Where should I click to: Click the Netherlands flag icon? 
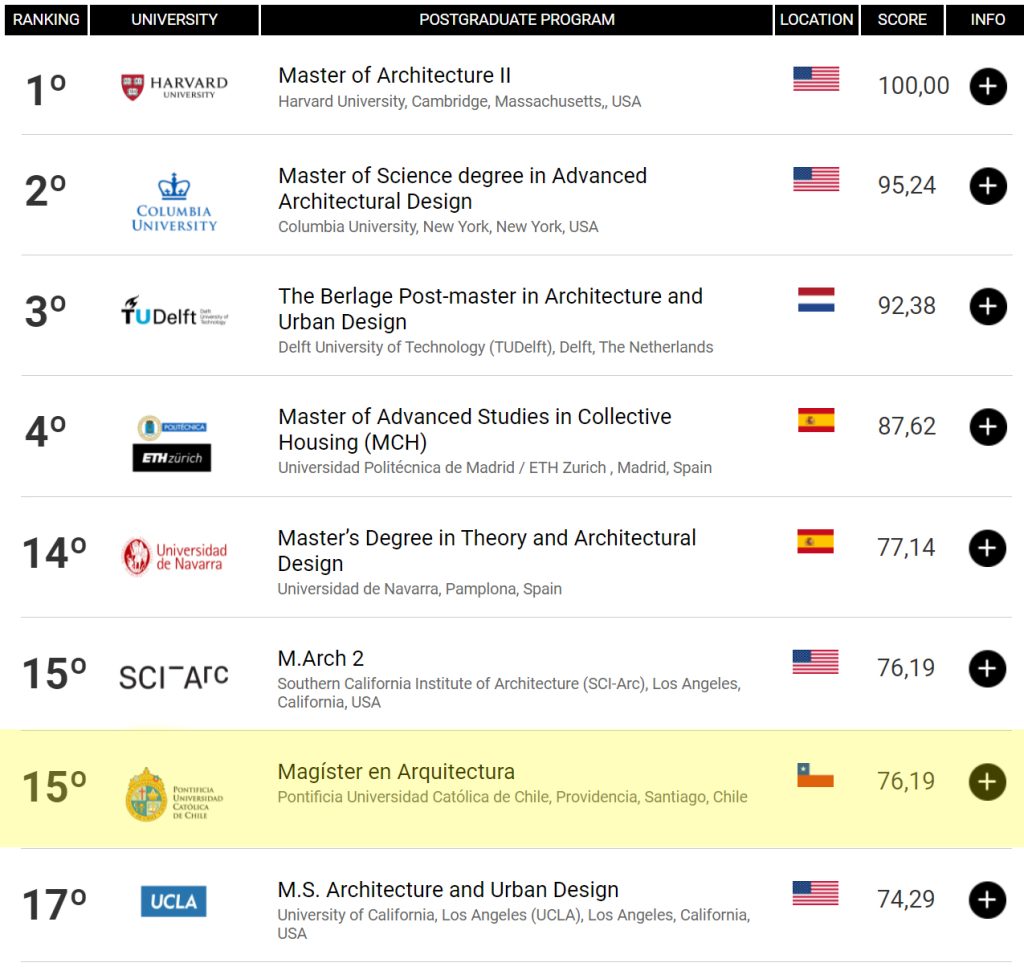coord(815,300)
